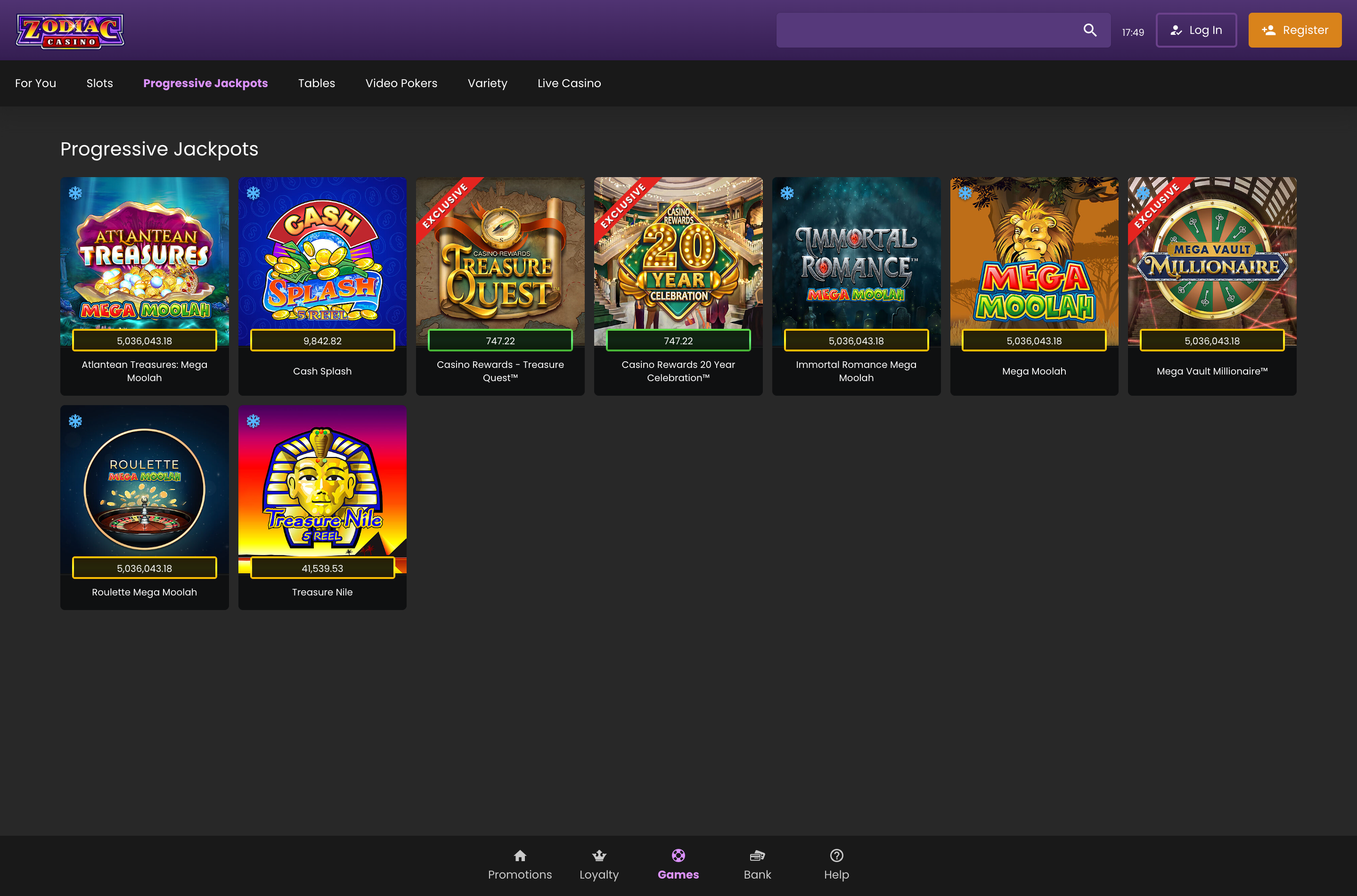Click the Log In button

(1196, 30)
